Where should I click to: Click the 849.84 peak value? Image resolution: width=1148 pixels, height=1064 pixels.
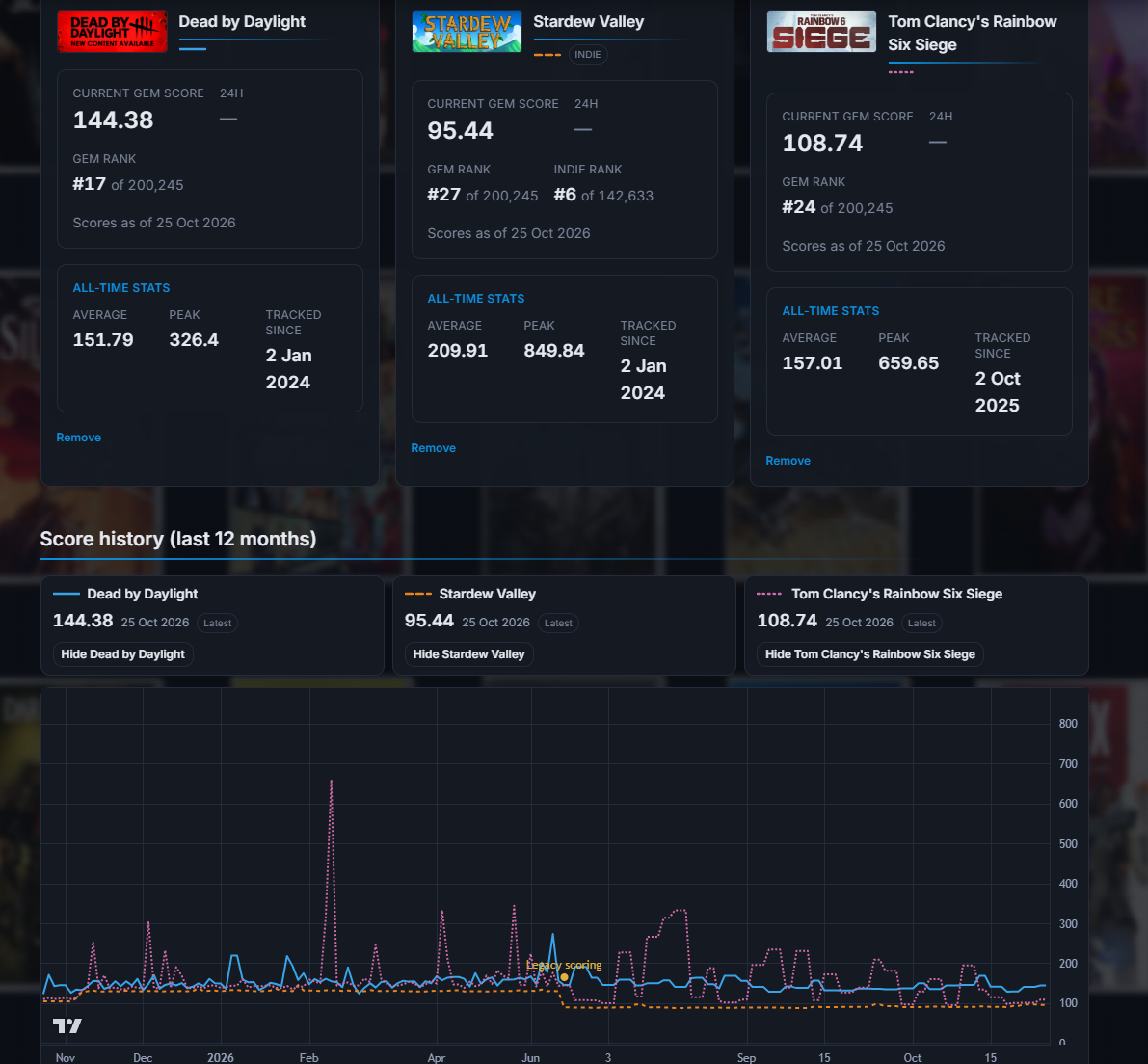(x=553, y=351)
